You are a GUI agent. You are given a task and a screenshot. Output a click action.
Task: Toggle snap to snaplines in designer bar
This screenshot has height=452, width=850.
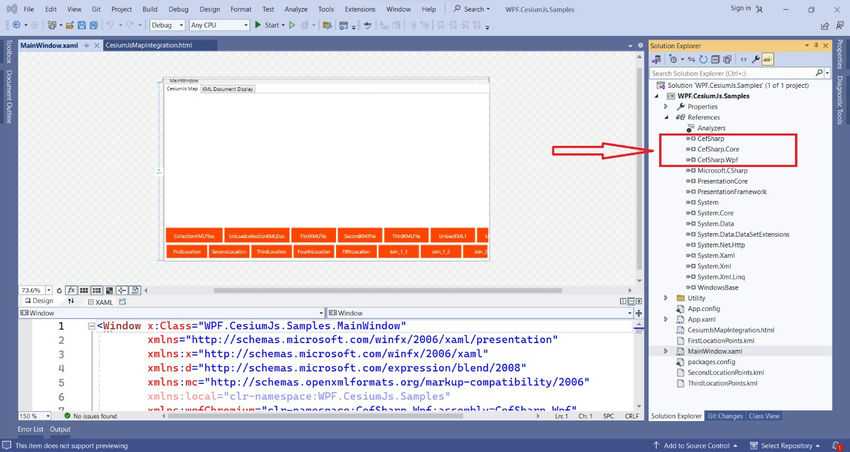point(122,290)
